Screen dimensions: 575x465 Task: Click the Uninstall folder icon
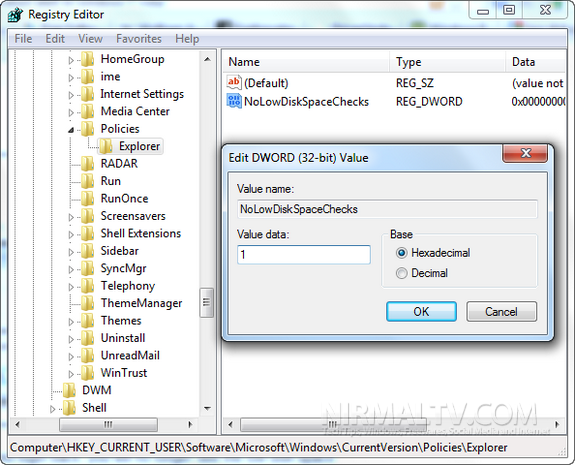point(88,338)
